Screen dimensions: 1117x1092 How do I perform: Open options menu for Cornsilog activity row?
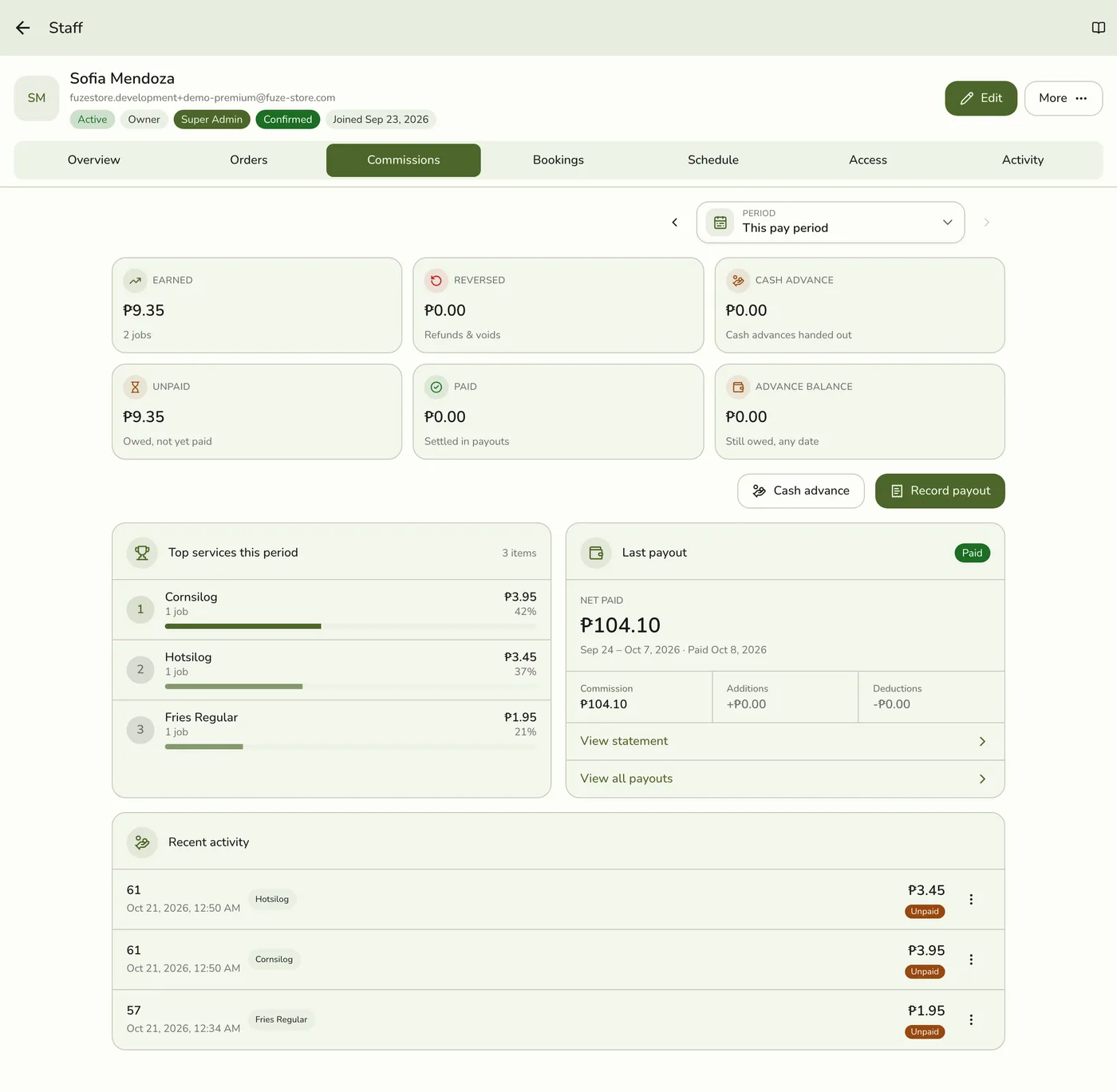[971, 960]
